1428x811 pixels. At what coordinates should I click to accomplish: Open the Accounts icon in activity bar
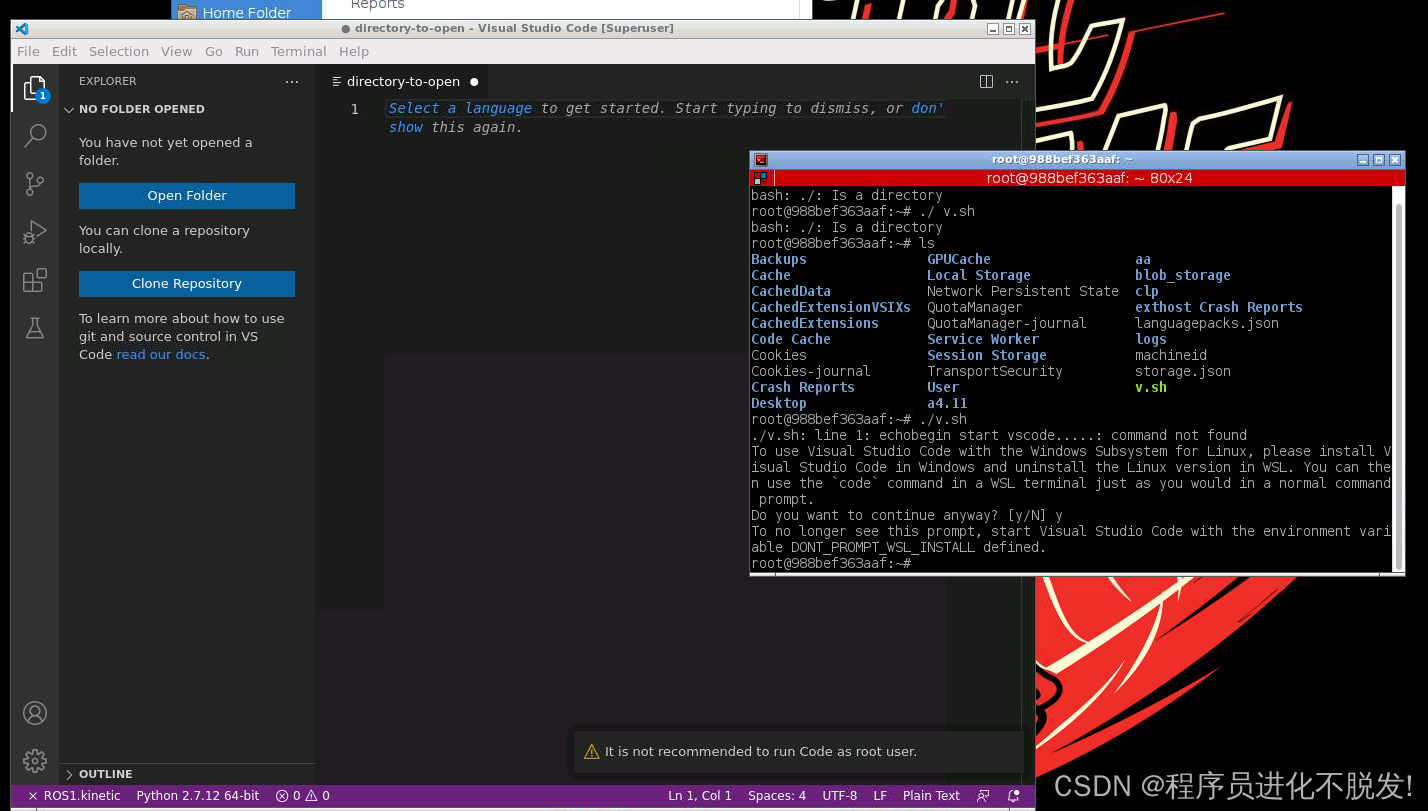click(x=35, y=713)
